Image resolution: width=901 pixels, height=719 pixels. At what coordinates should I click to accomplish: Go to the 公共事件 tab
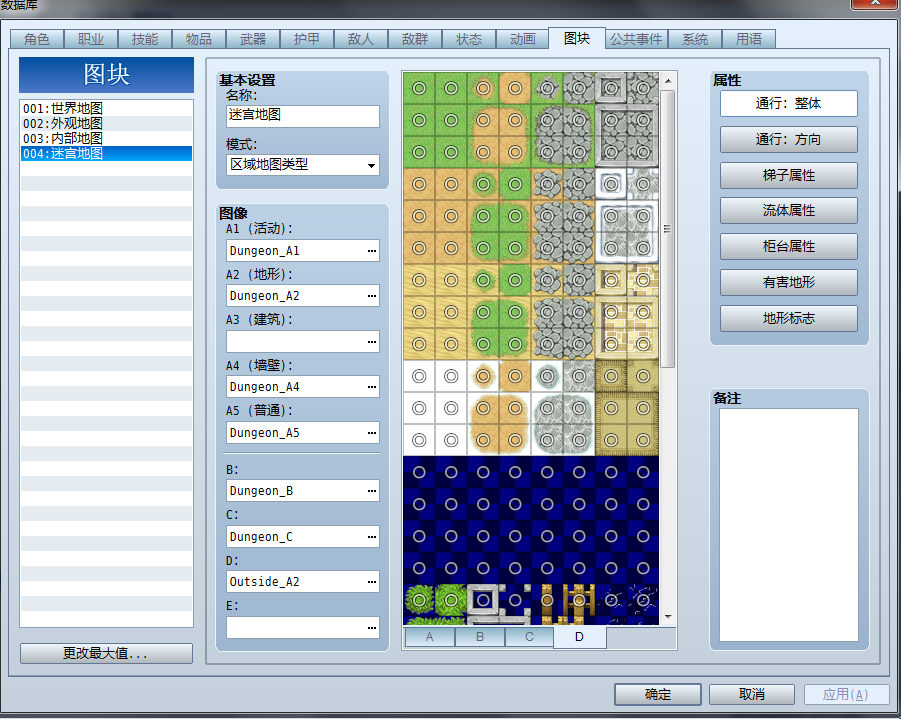(636, 39)
